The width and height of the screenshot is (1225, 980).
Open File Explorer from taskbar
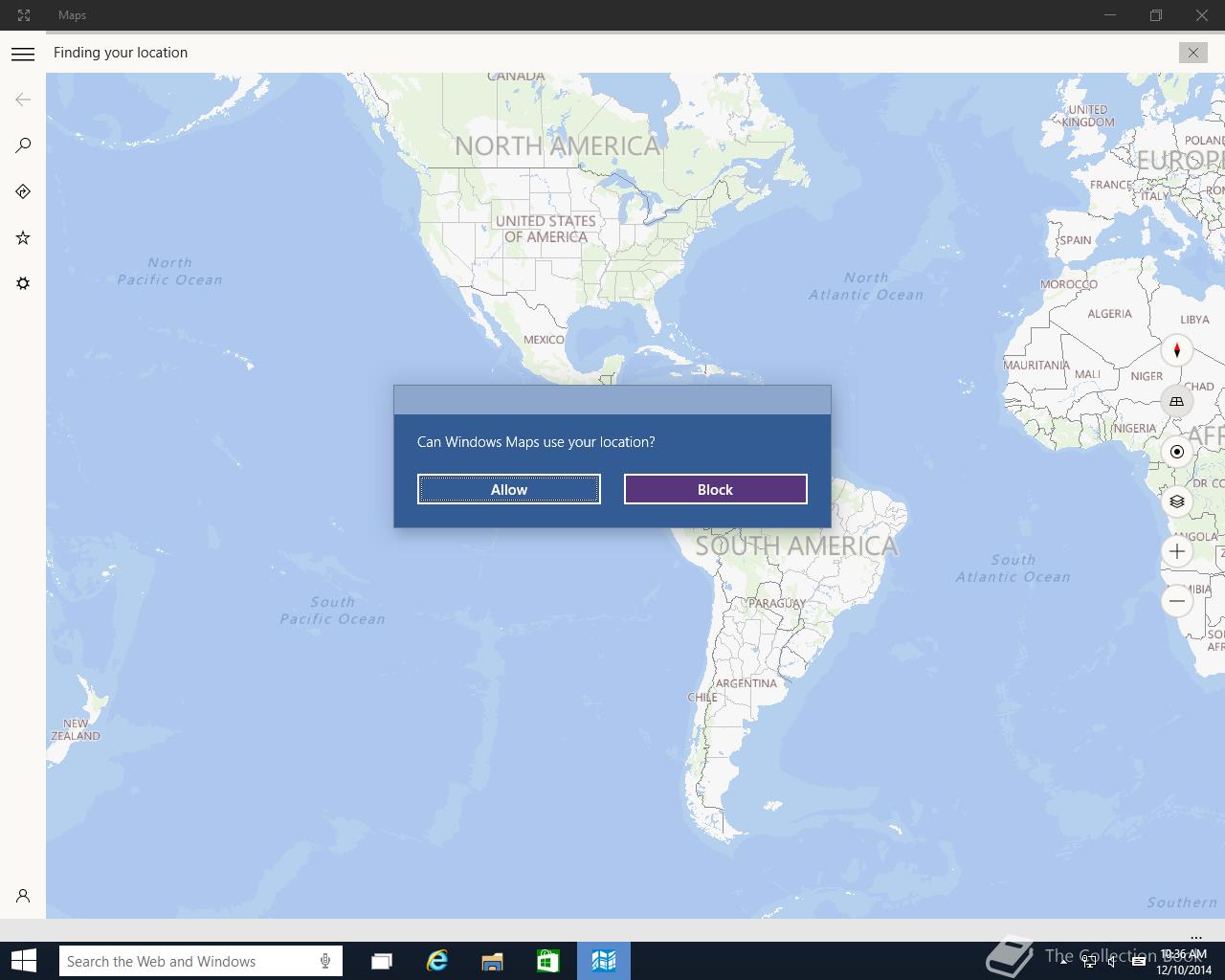493,961
